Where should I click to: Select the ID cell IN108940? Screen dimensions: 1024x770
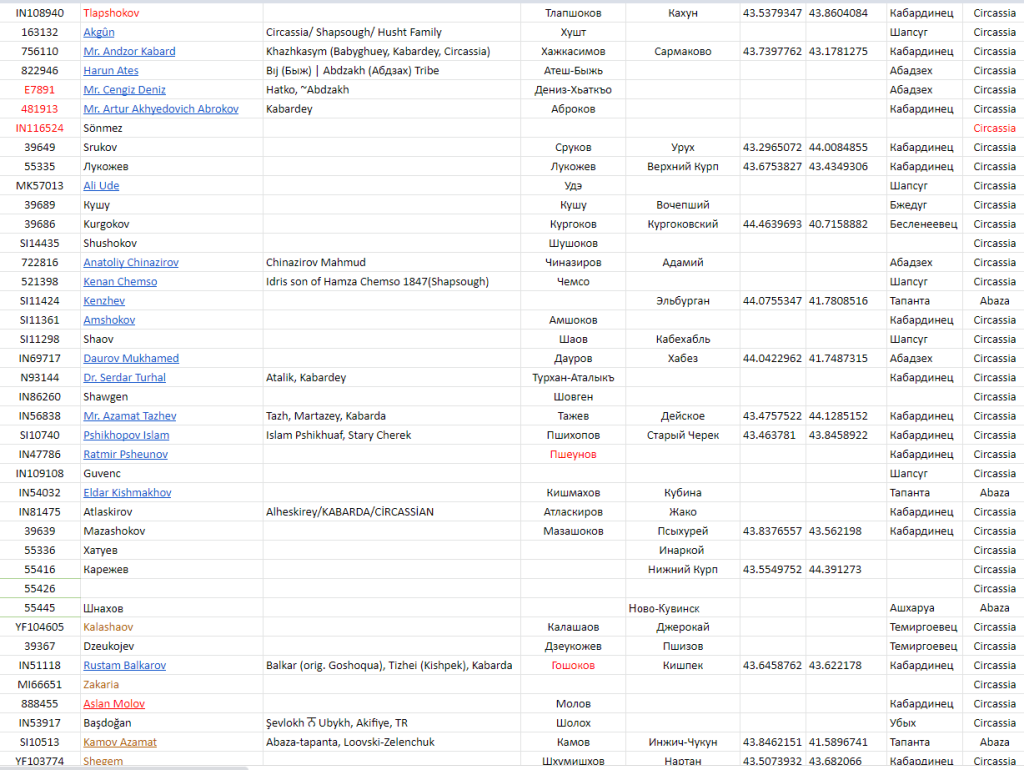(x=40, y=13)
